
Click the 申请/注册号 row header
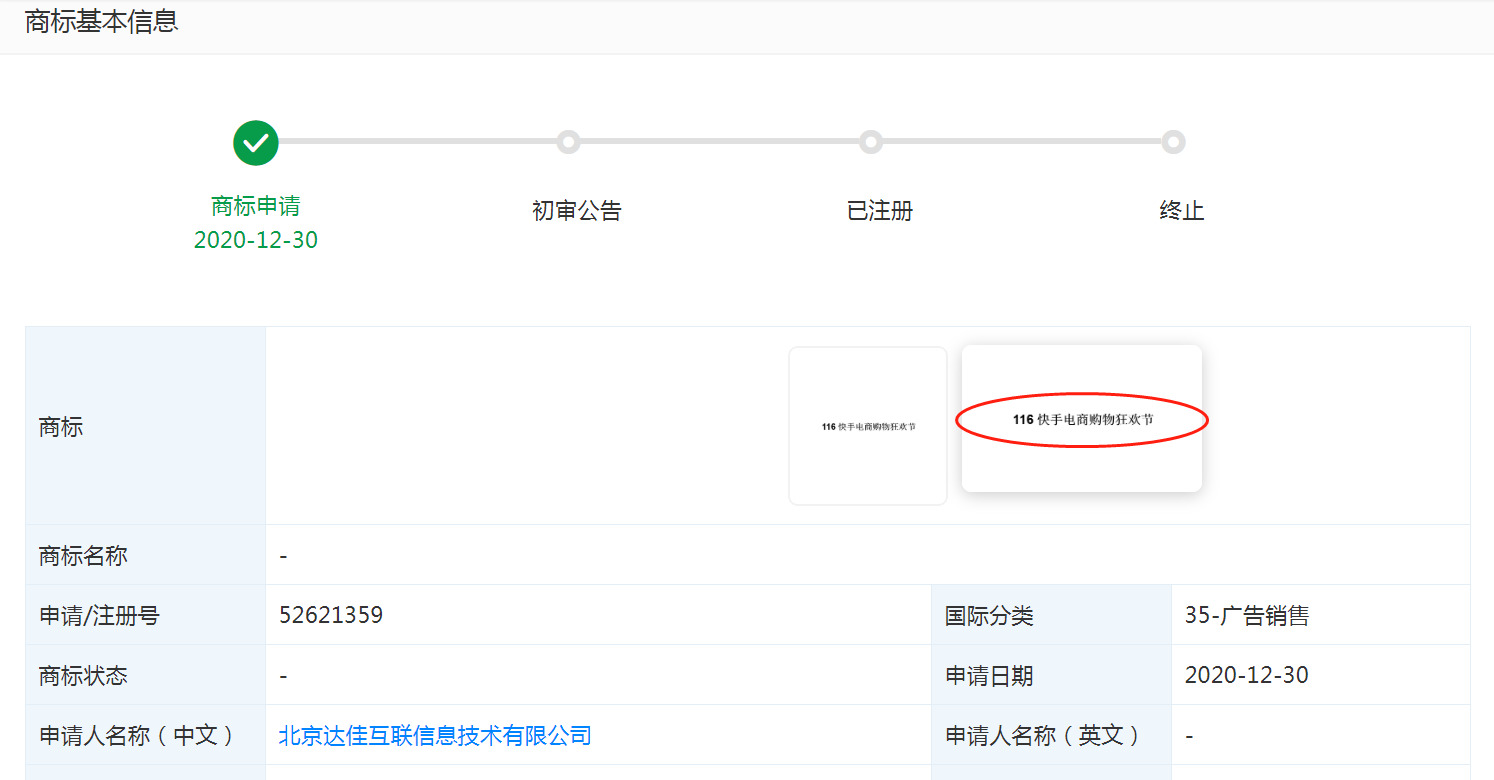point(146,615)
